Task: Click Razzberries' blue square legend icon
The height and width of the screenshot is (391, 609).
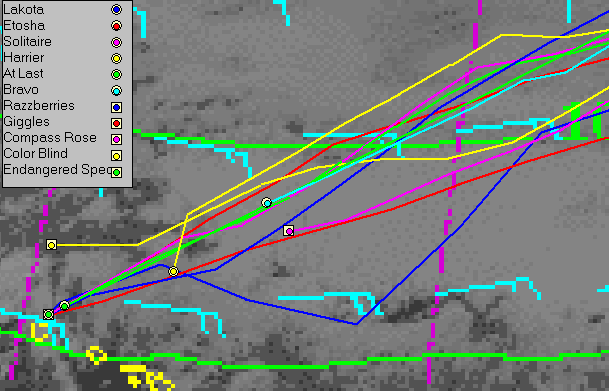Action: tap(116, 107)
